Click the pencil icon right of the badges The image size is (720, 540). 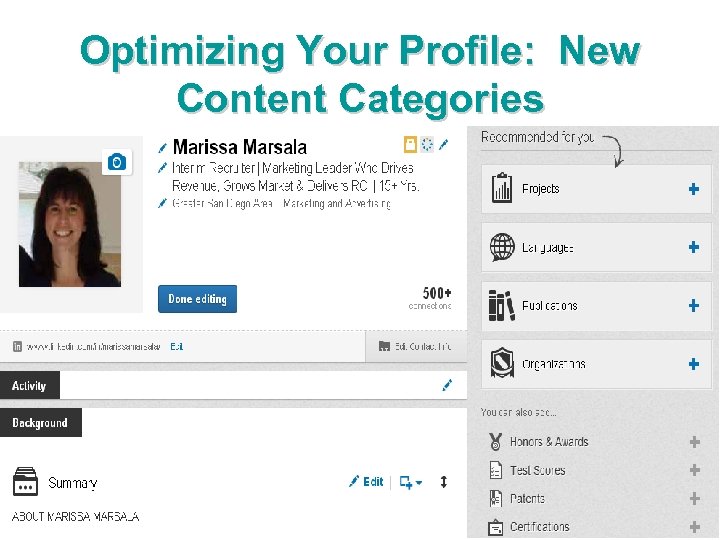pos(443,145)
